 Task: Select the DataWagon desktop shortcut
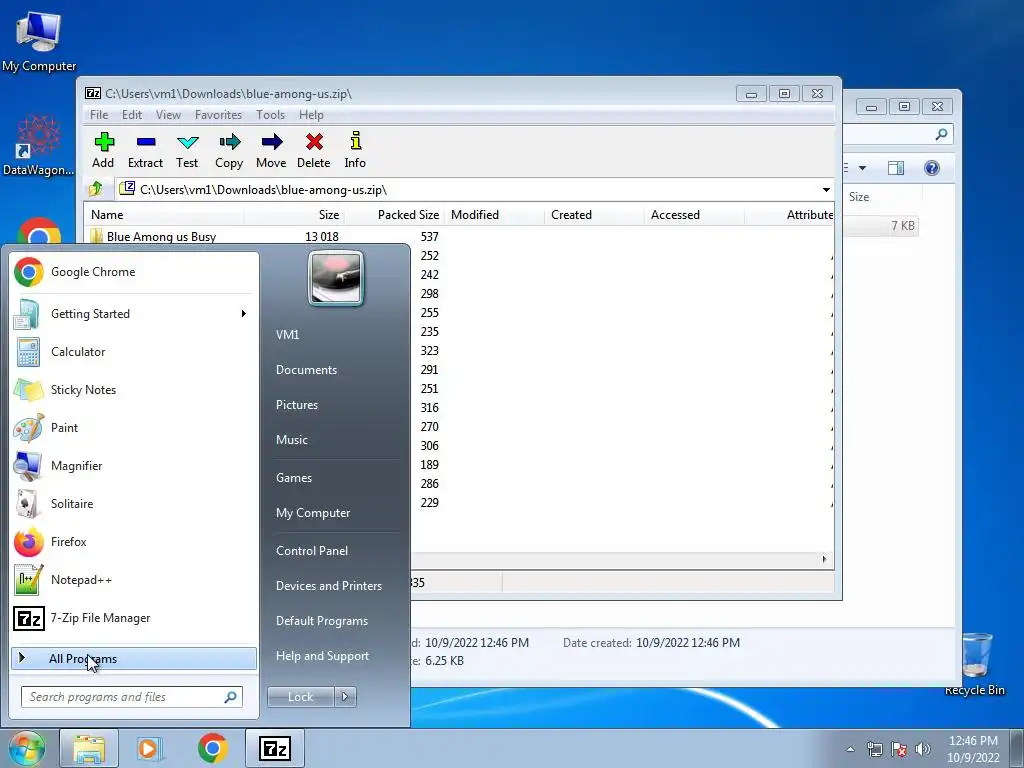[x=39, y=145]
